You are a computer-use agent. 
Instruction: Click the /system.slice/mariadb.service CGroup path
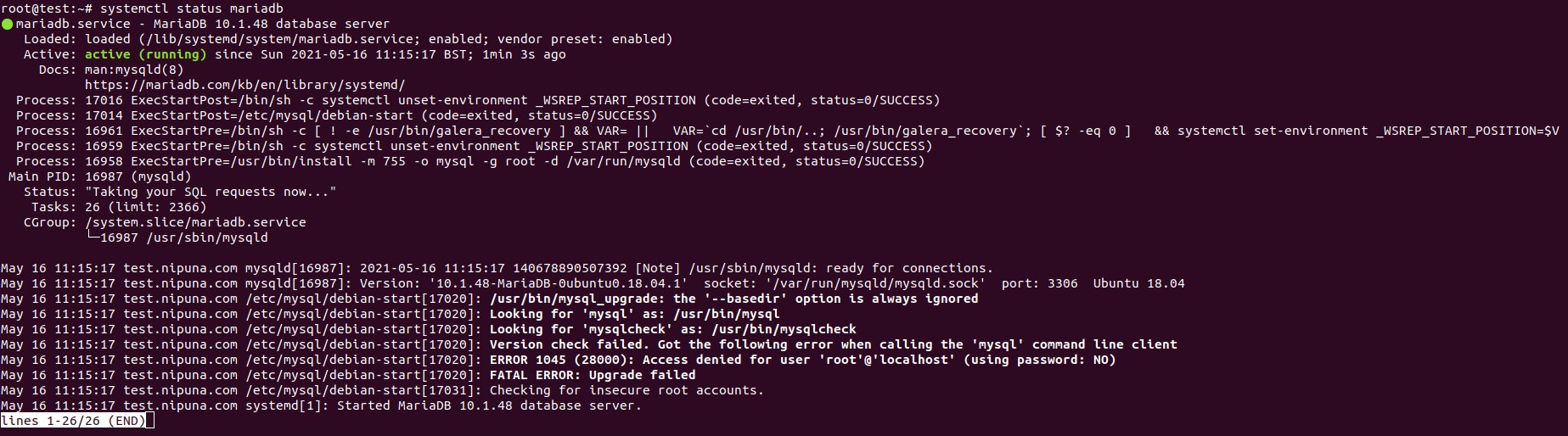click(x=195, y=222)
